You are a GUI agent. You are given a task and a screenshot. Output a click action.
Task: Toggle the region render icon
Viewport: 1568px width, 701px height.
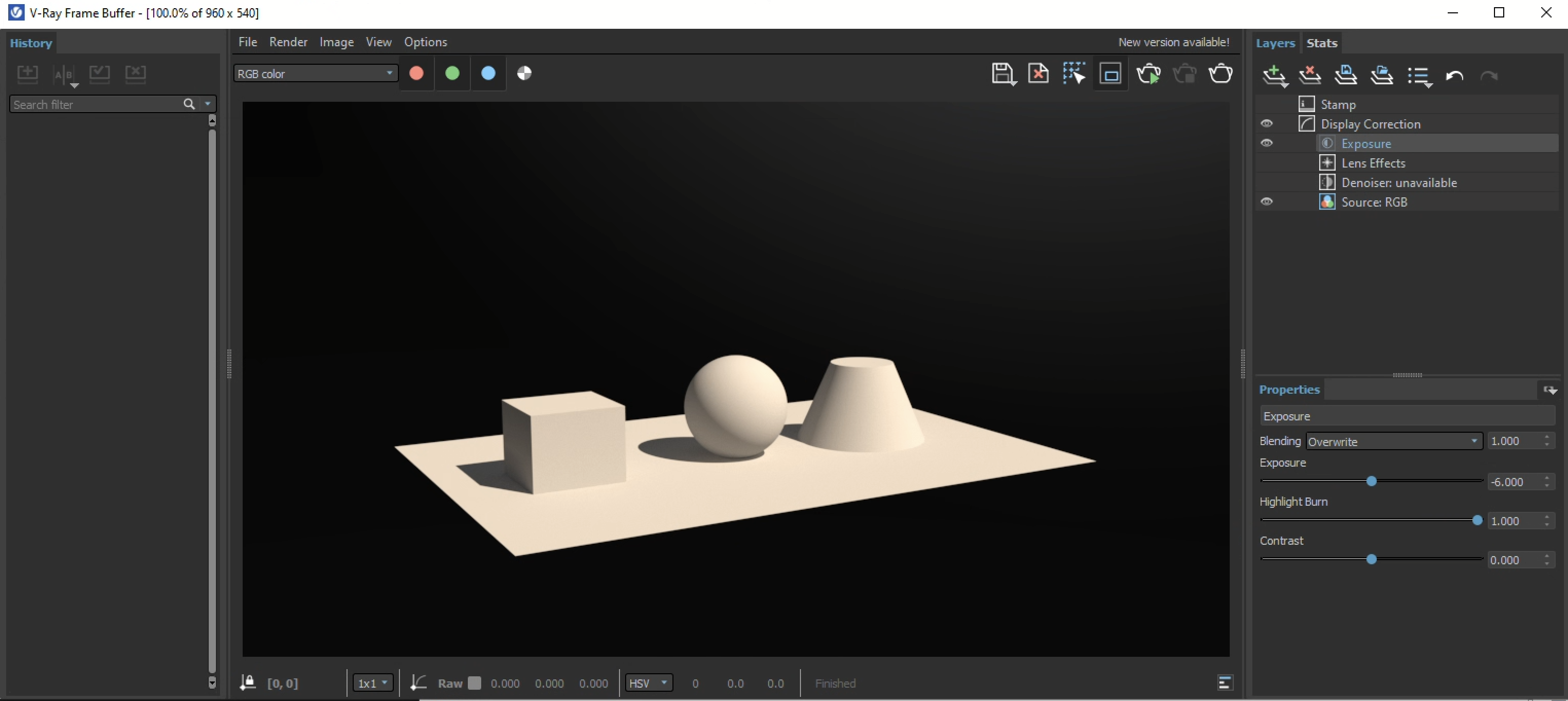coord(1111,74)
